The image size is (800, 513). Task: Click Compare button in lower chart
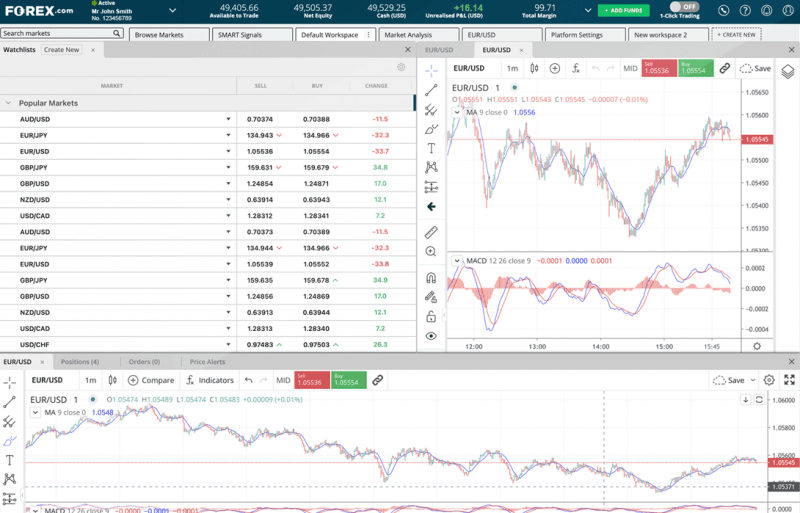tap(151, 380)
